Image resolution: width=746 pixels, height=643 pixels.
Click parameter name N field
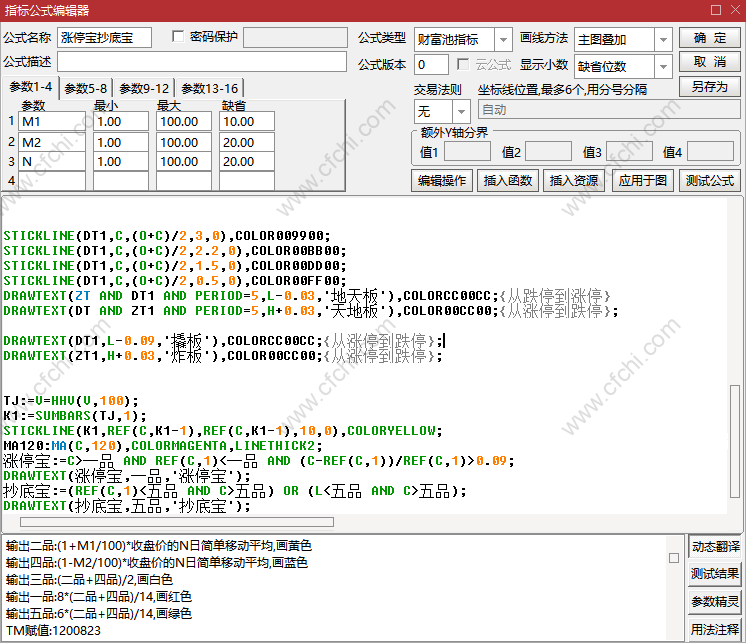click(x=52, y=162)
